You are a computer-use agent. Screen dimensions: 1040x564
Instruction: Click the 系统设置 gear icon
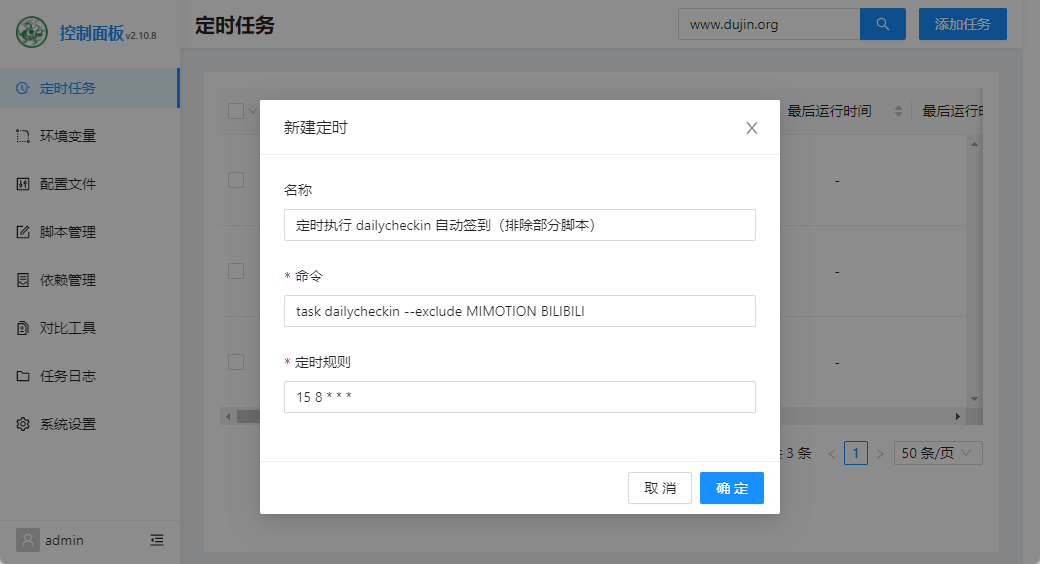tap(23, 424)
